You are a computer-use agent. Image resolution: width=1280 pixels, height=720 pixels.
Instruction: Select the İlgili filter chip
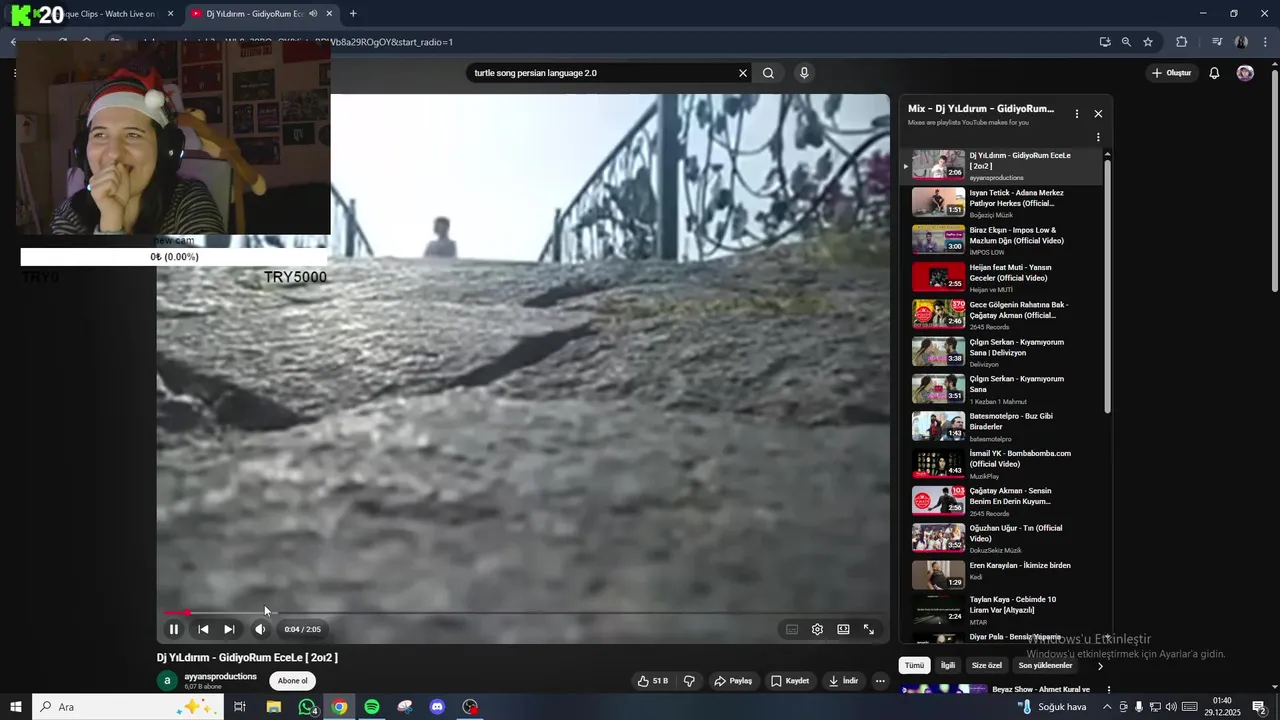(x=948, y=665)
